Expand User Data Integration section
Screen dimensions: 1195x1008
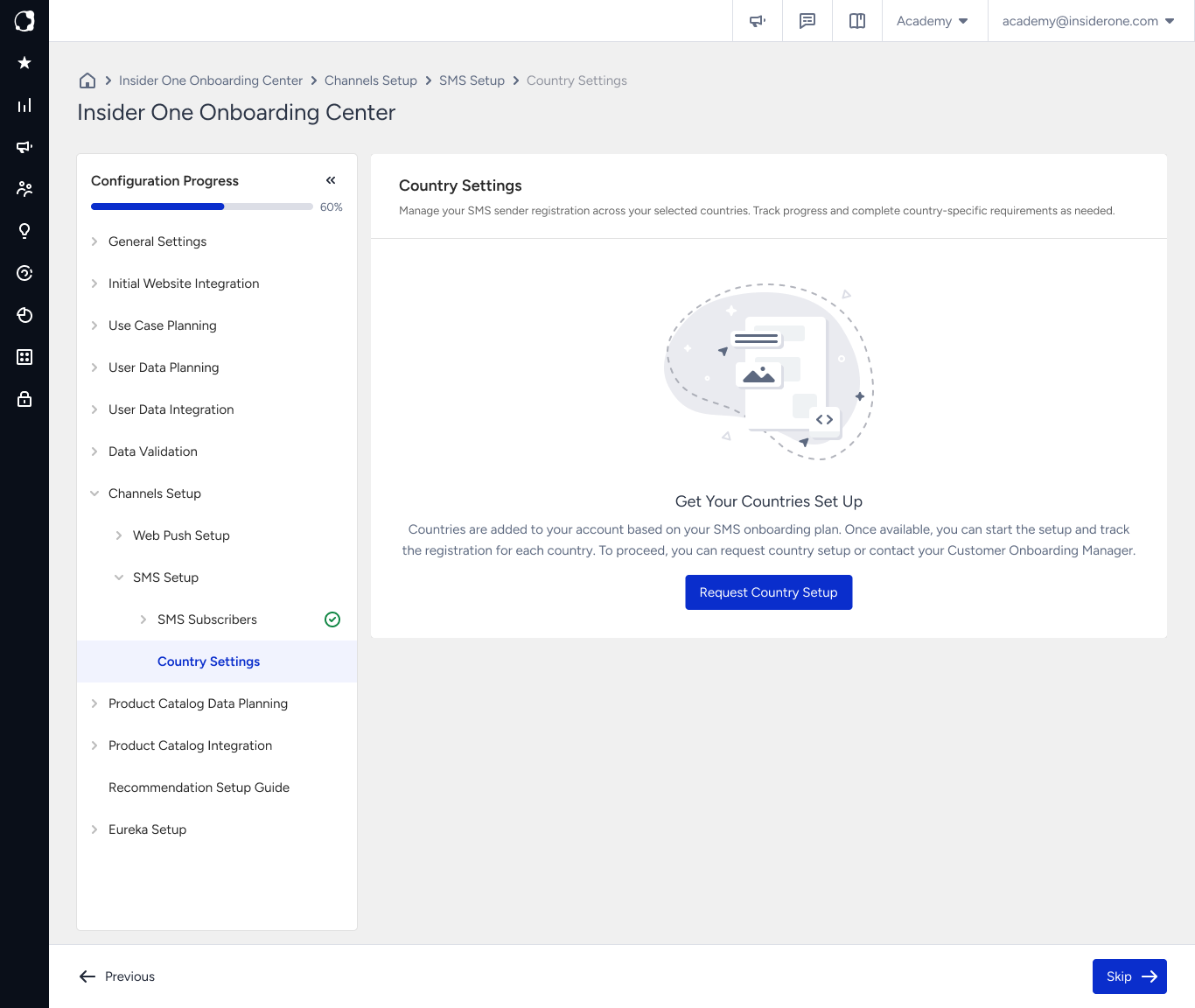pos(217,409)
